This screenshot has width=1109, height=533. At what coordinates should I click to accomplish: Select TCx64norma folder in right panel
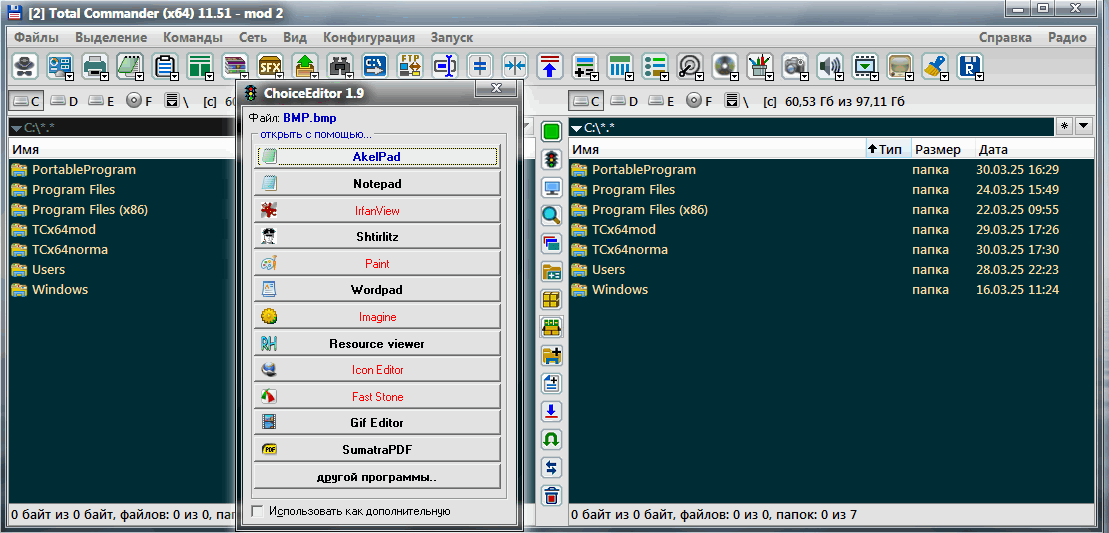click(x=629, y=250)
